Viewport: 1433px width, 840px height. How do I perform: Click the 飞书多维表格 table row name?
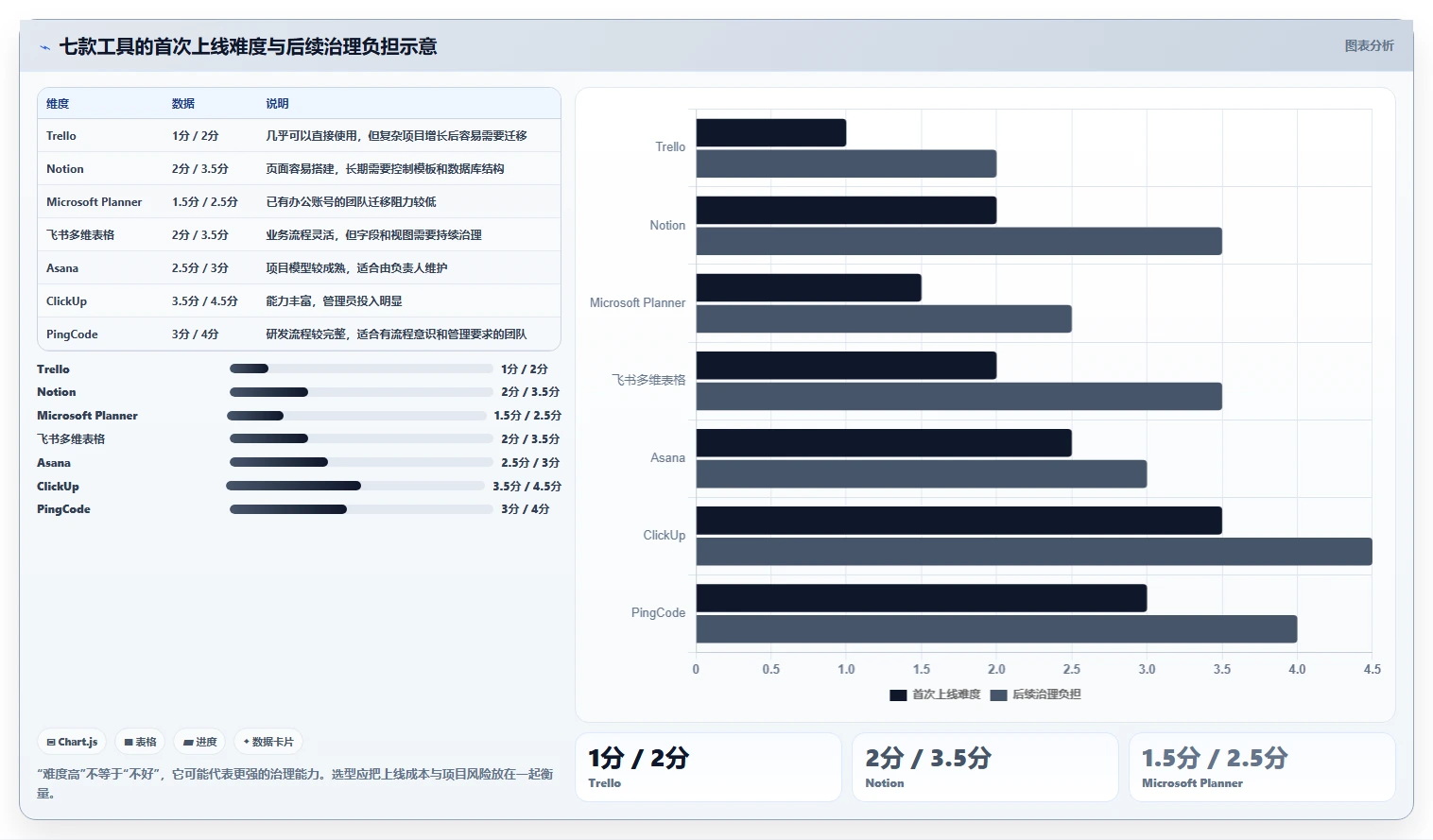click(80, 235)
